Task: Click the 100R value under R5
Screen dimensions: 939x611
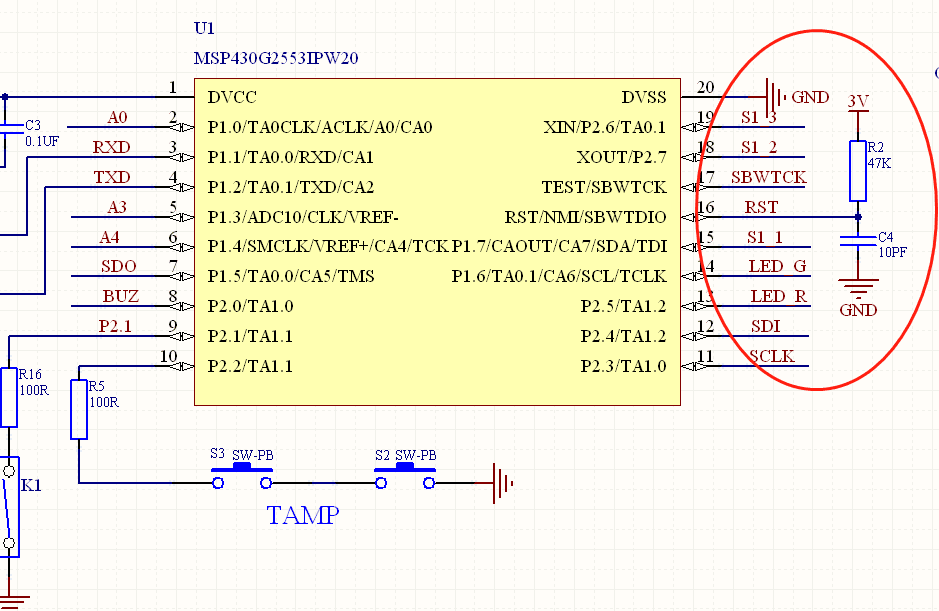Action: tap(104, 403)
